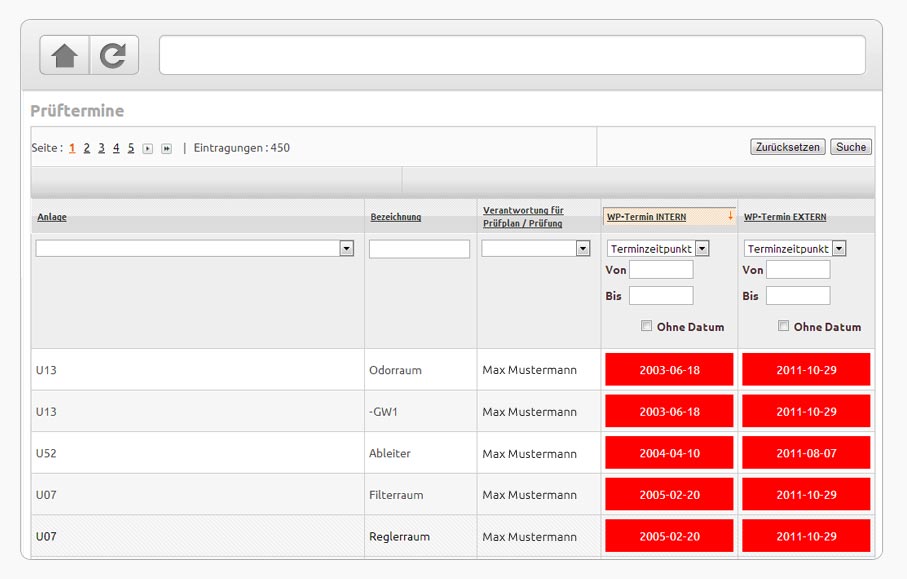Go to page 3 of results
The height and width of the screenshot is (579, 907).
pyautogui.click(x=101, y=148)
